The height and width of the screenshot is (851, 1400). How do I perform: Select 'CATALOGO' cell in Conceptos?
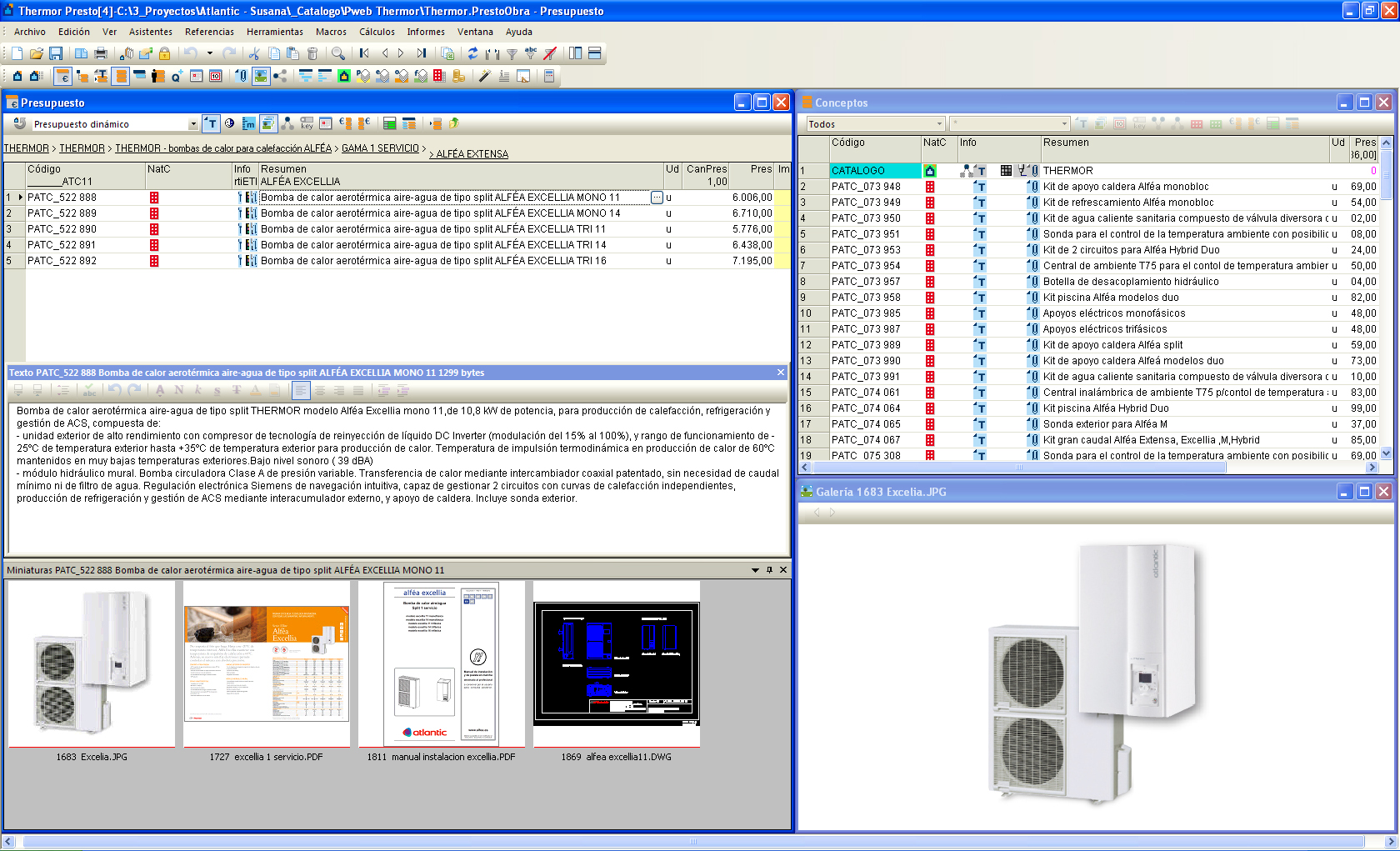(875, 171)
